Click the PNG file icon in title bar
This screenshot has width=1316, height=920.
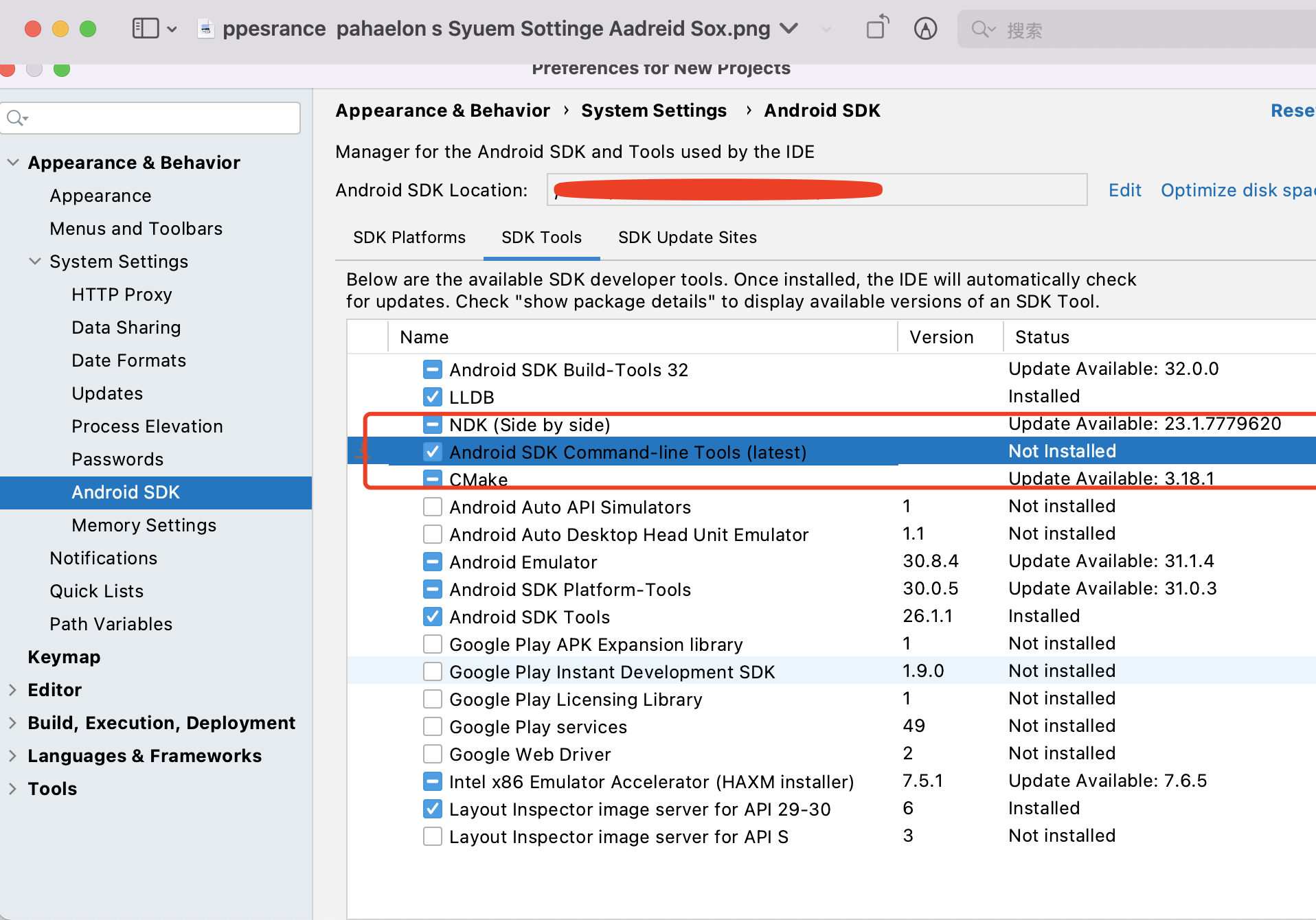205,29
